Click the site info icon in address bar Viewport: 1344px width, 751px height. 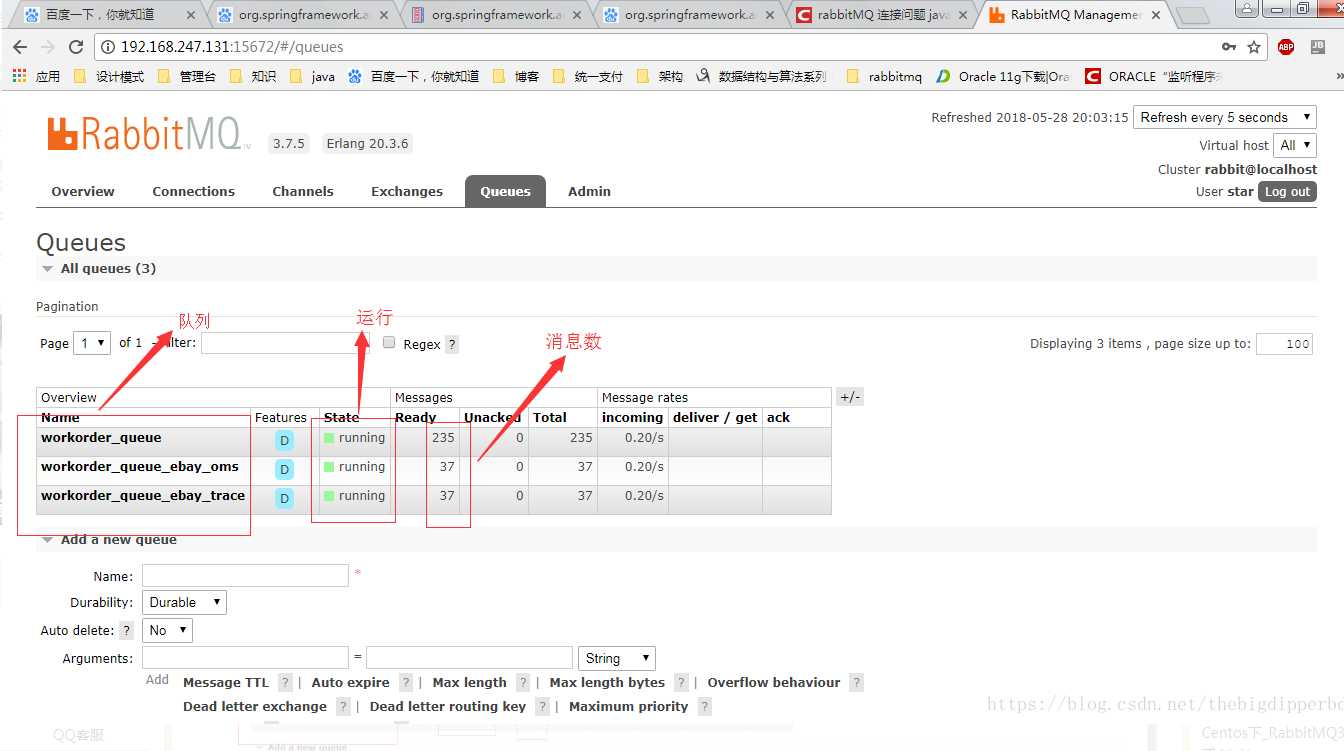tap(108, 47)
